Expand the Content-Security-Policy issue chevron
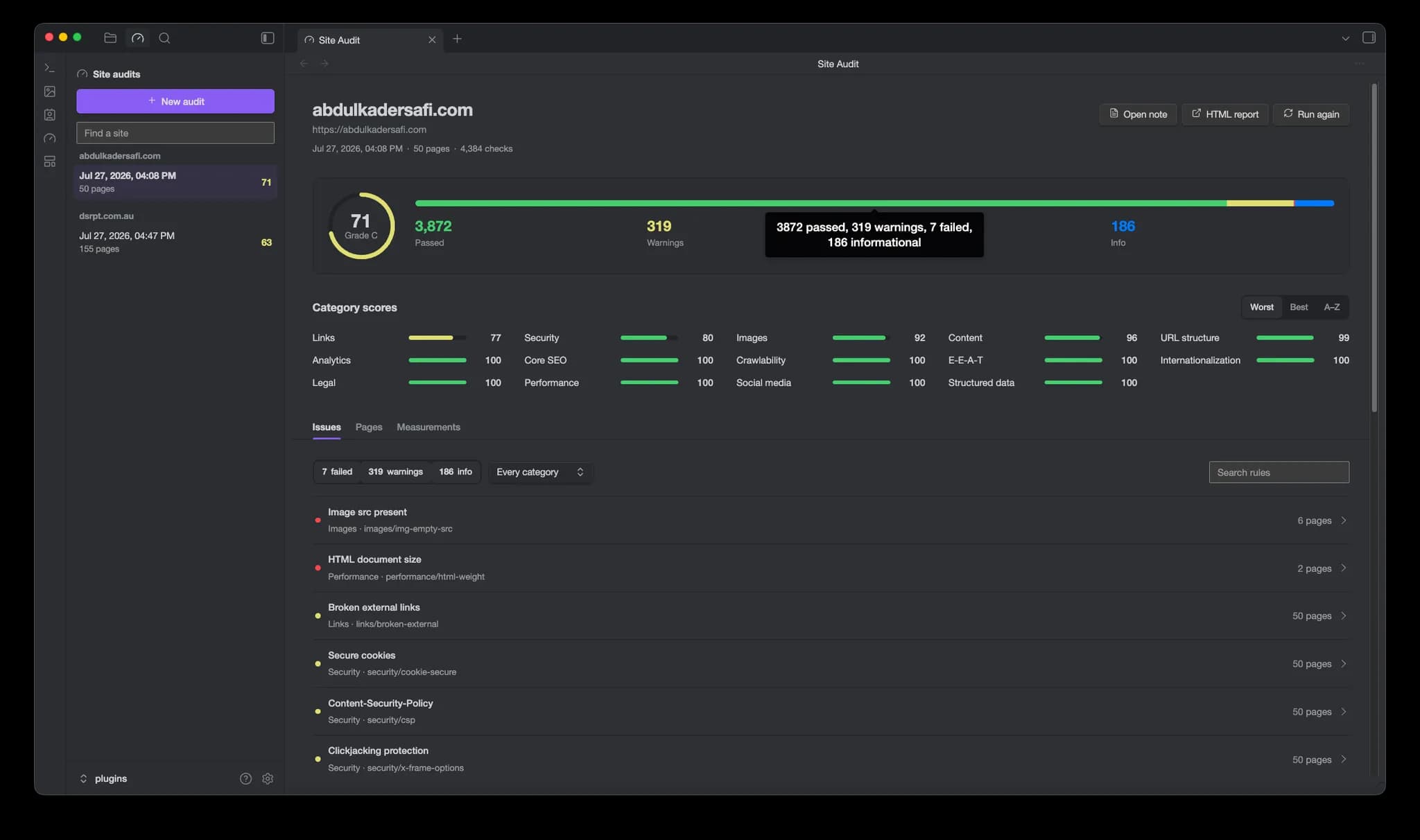Image resolution: width=1420 pixels, height=840 pixels. [x=1343, y=712]
